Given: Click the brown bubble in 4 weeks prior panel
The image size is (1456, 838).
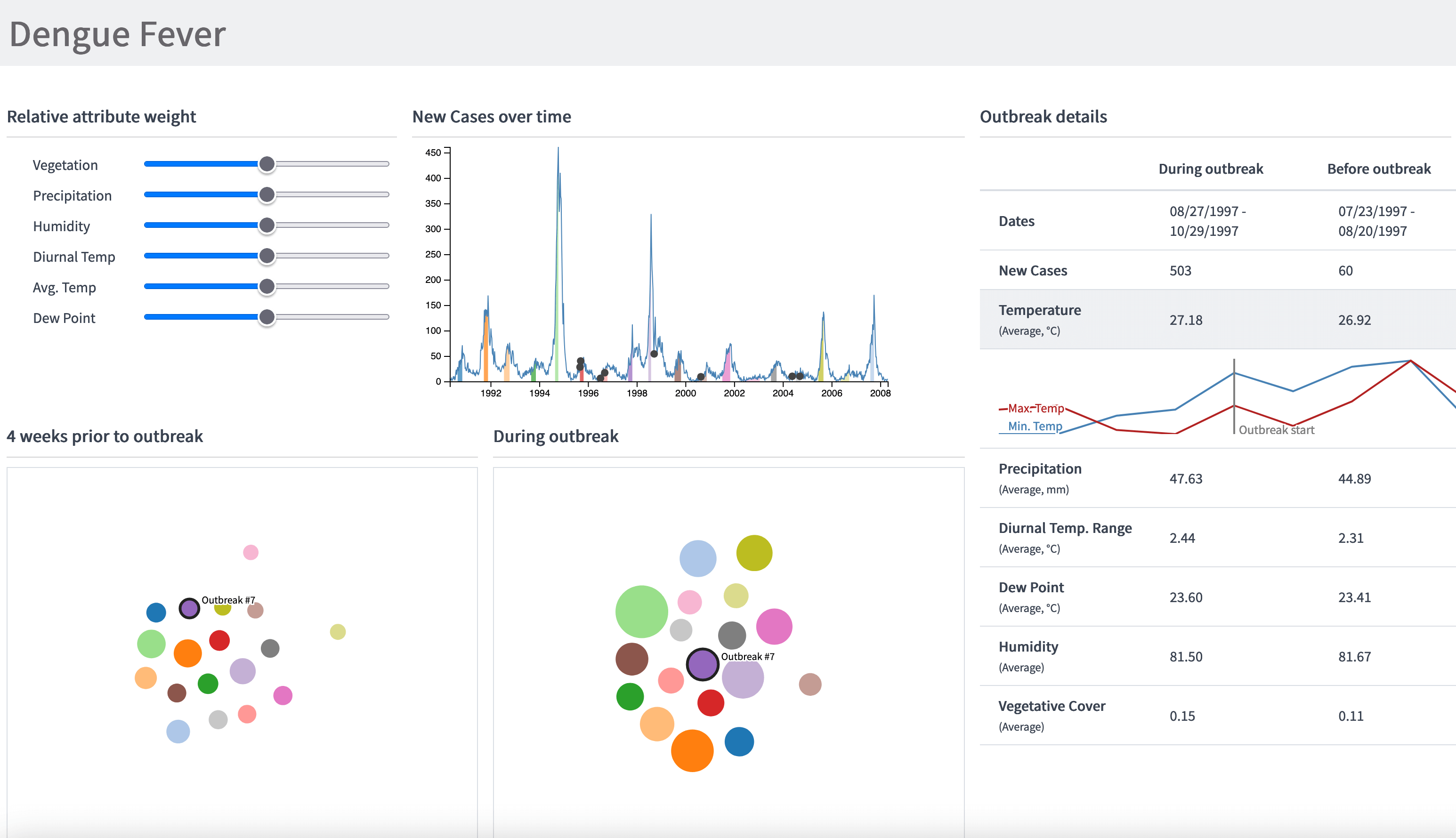Looking at the screenshot, I should click(177, 693).
